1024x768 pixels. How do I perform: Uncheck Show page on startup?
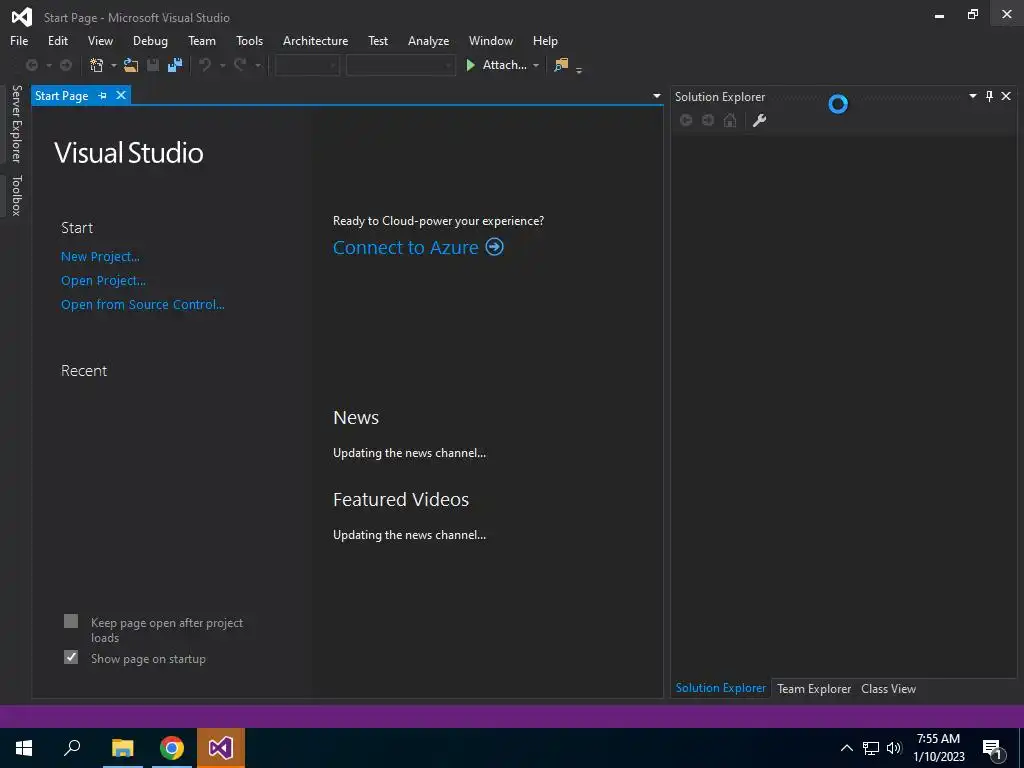(71, 657)
